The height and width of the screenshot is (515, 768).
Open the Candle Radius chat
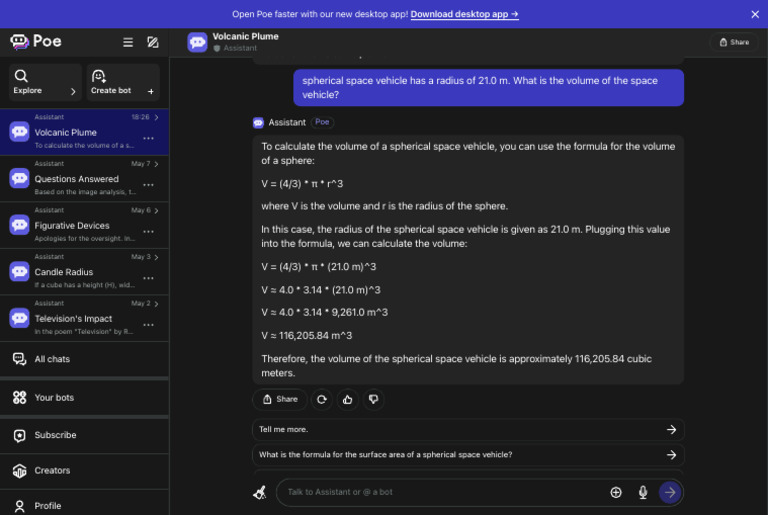coord(84,271)
